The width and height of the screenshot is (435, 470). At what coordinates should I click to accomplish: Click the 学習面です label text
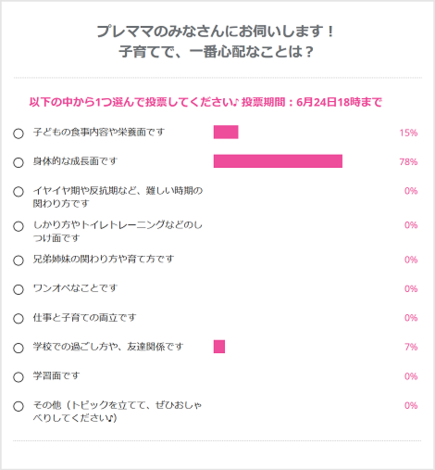(x=56, y=376)
